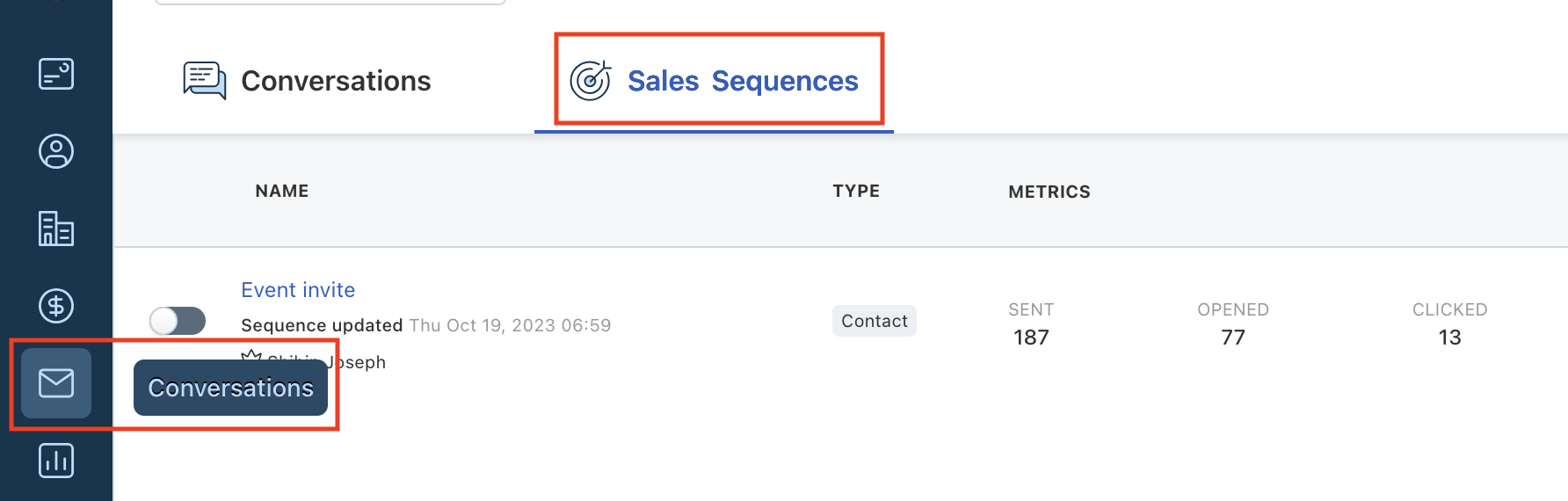The image size is (1568, 501).
Task: Click the Contact type badge
Action: click(x=875, y=321)
